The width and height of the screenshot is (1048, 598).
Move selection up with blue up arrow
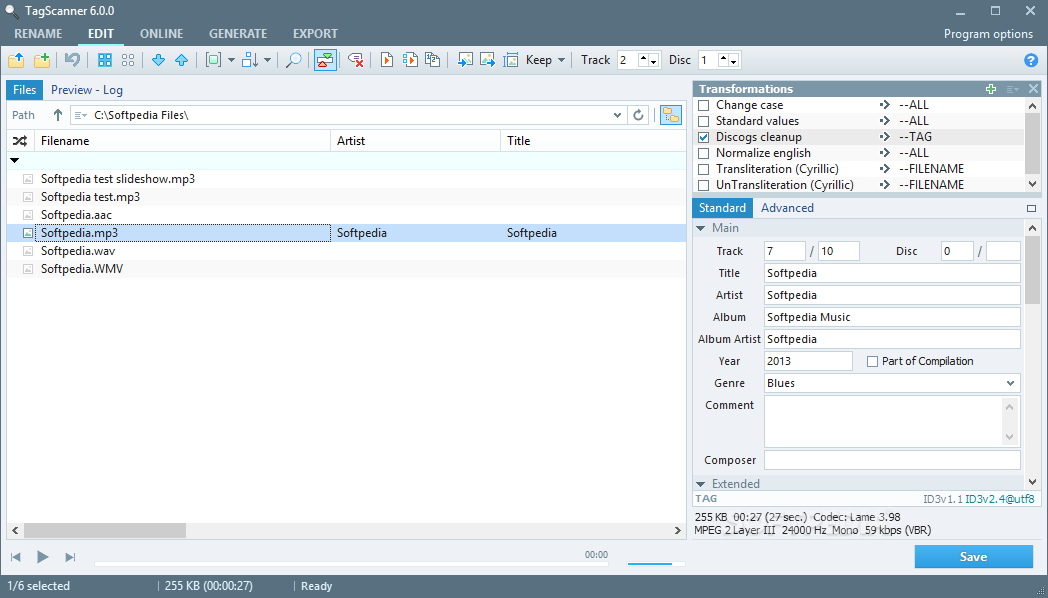click(181, 60)
